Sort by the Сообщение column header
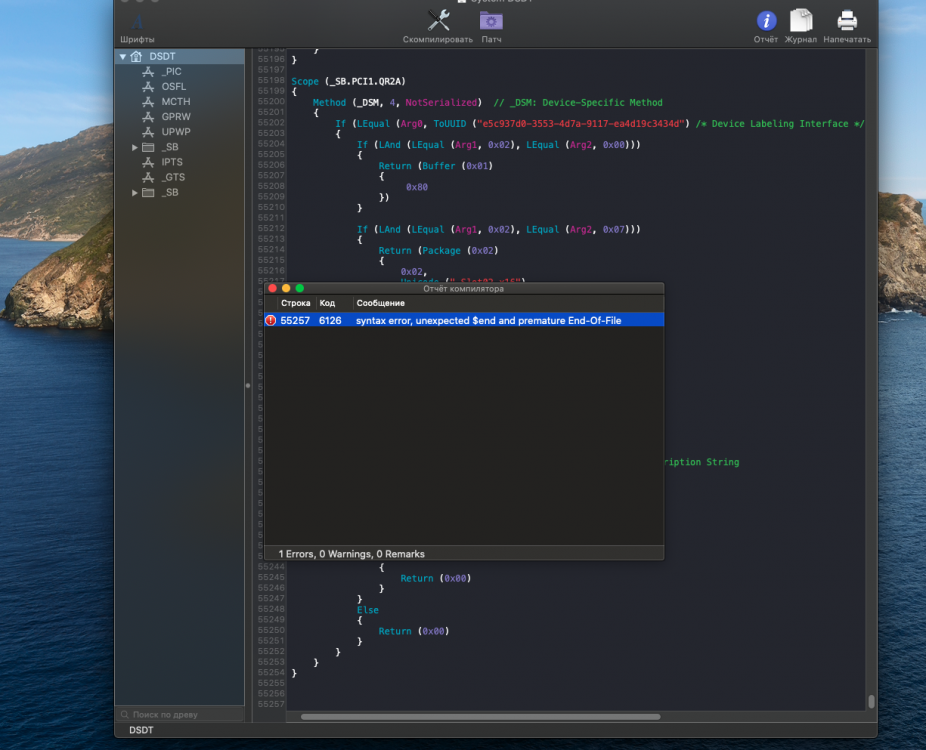This screenshot has width=926, height=750. [380, 303]
